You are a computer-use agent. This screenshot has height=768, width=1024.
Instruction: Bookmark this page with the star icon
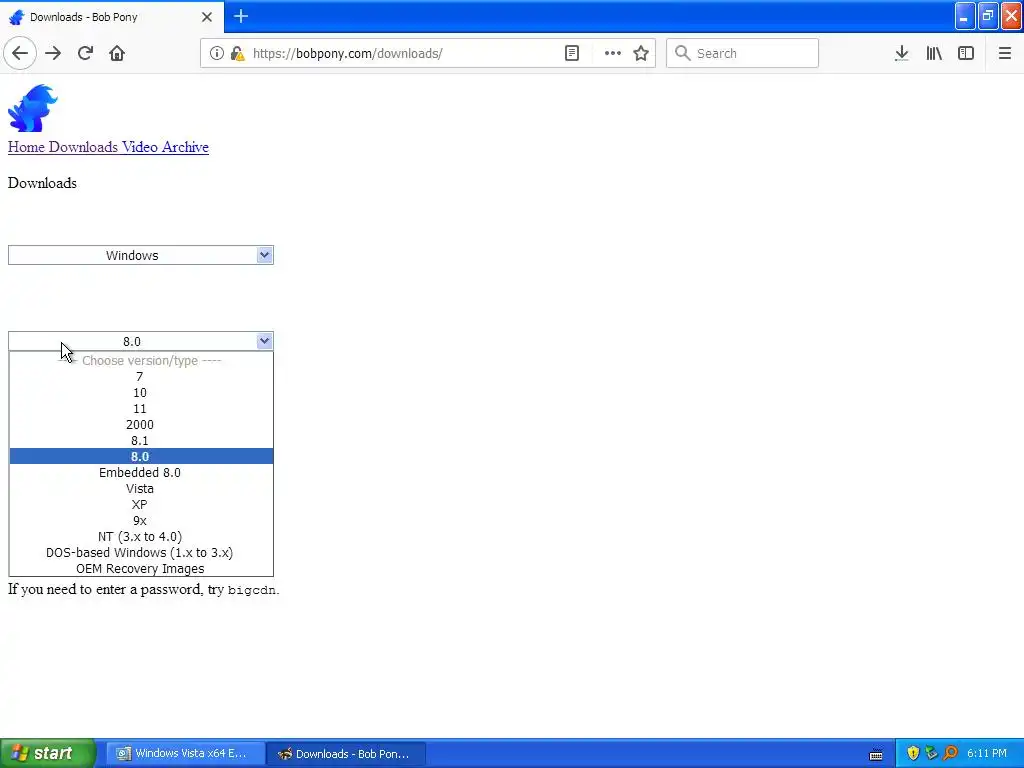pos(641,53)
